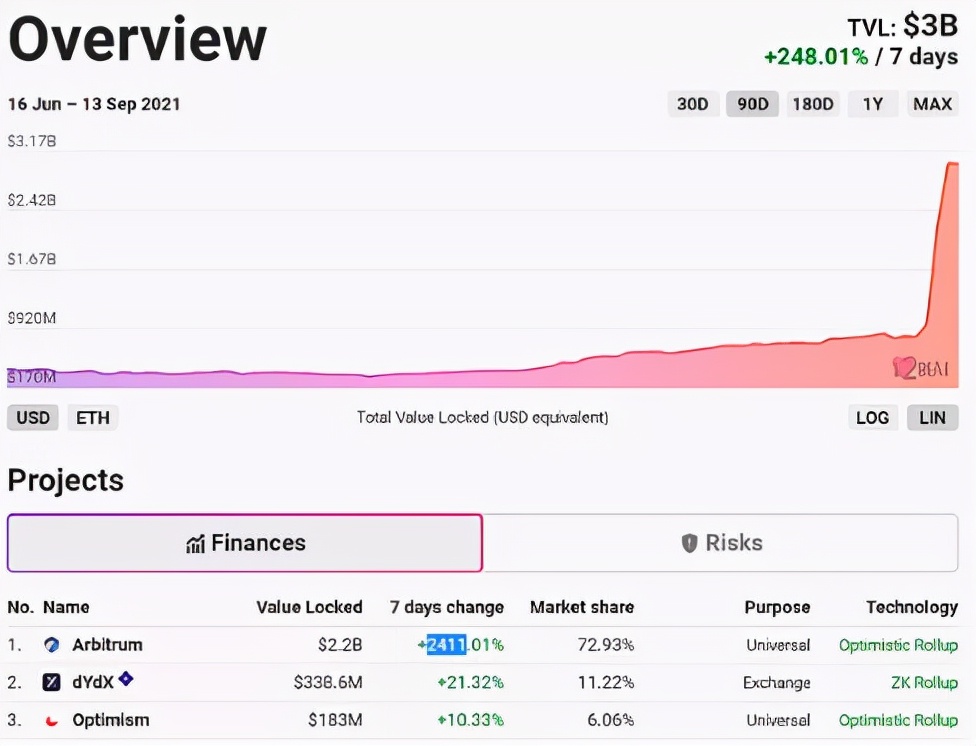Select the 90D time range
The height and width of the screenshot is (746, 976).
[x=753, y=104]
